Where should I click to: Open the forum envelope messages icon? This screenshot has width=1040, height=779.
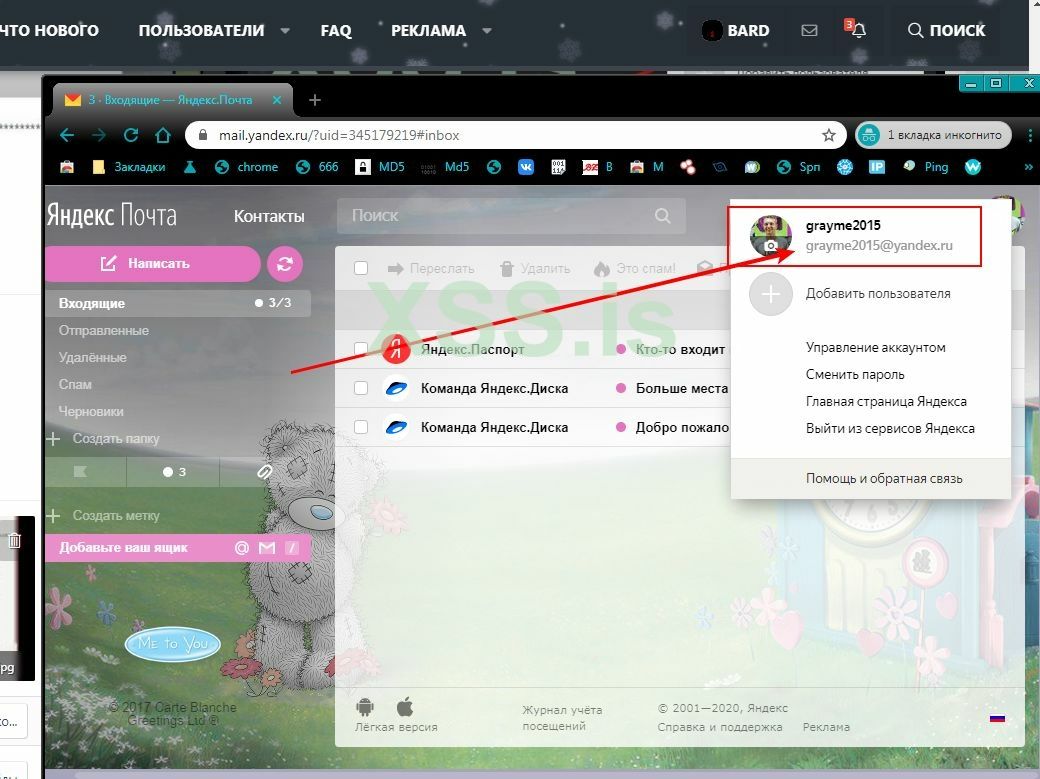[x=809, y=31]
